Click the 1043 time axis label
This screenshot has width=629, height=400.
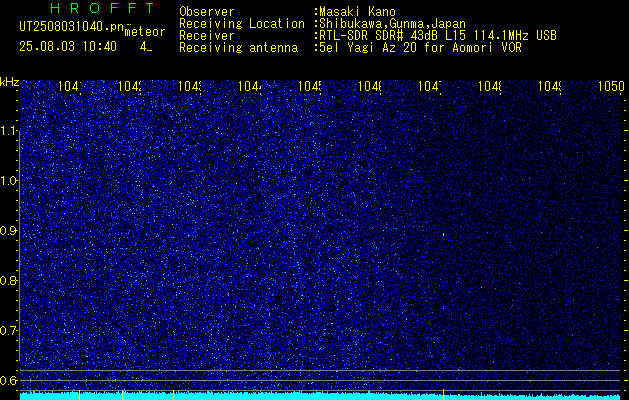click(190, 86)
